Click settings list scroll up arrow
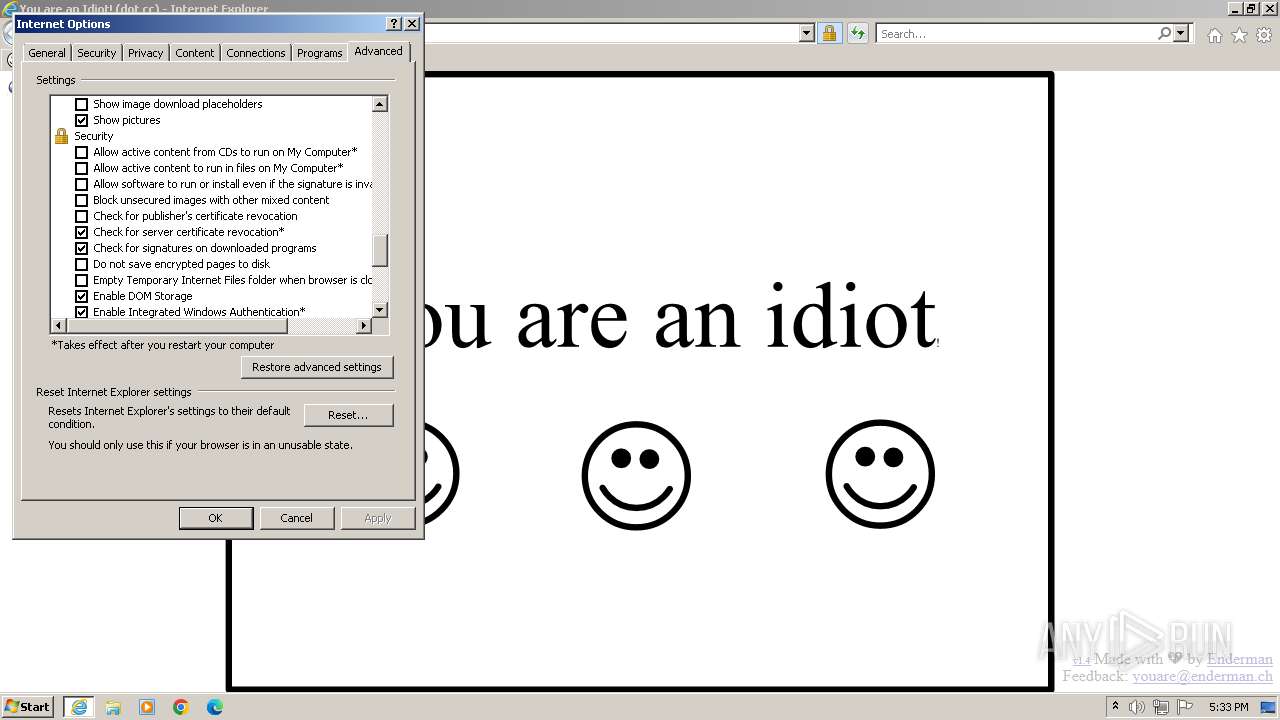The image size is (1280, 720). 380,104
